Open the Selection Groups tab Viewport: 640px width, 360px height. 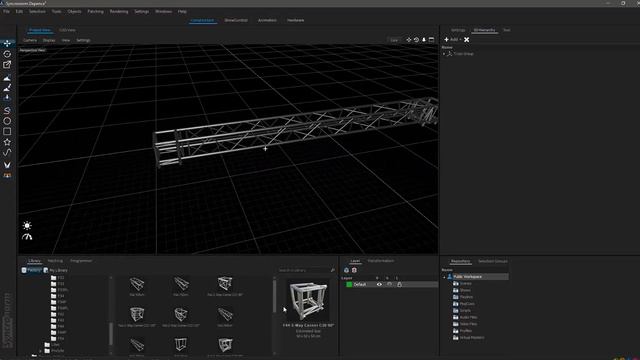493,261
